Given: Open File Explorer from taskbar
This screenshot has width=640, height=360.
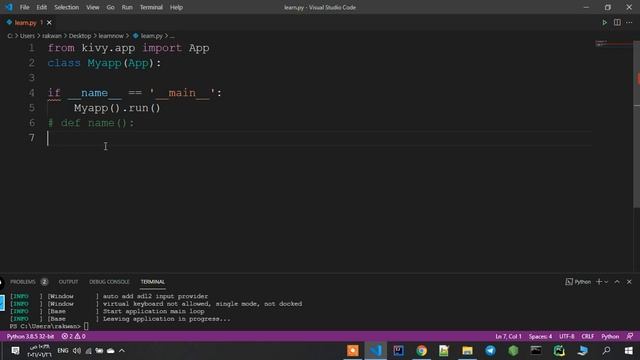Looking at the screenshot, I should pyautogui.click(x=467, y=351).
